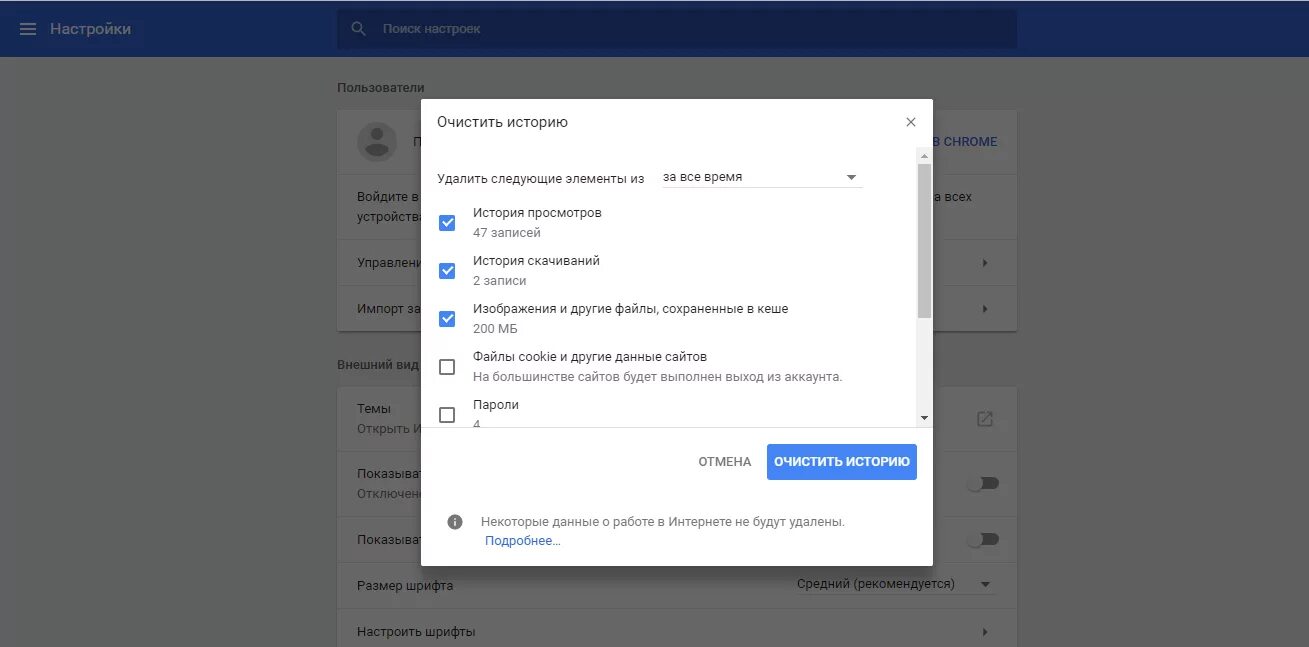
Task: Open the hamburger menu next to Настройки
Action: click(28, 29)
